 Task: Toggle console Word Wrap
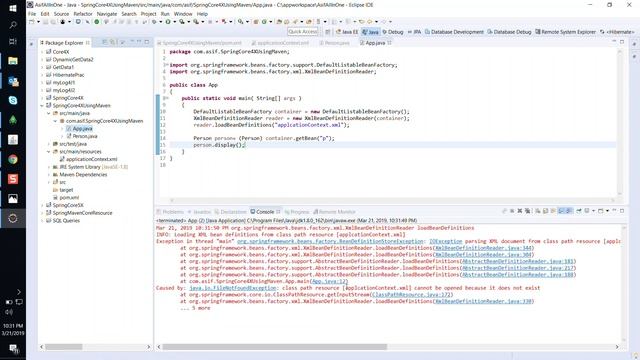pyautogui.click(x=553, y=211)
